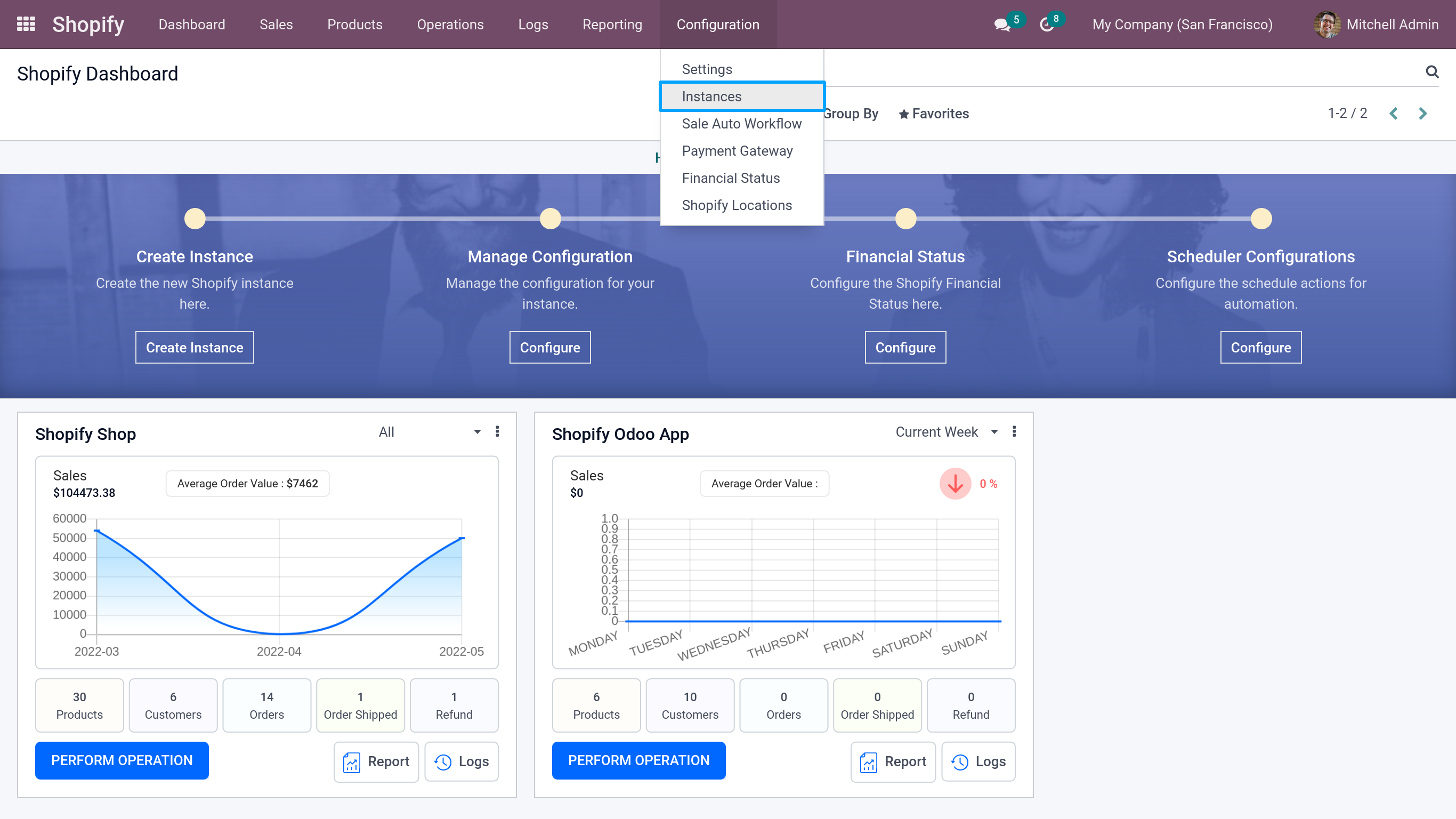Image resolution: width=1456 pixels, height=819 pixels.
Task: Open the Logs top menu
Action: click(x=533, y=25)
